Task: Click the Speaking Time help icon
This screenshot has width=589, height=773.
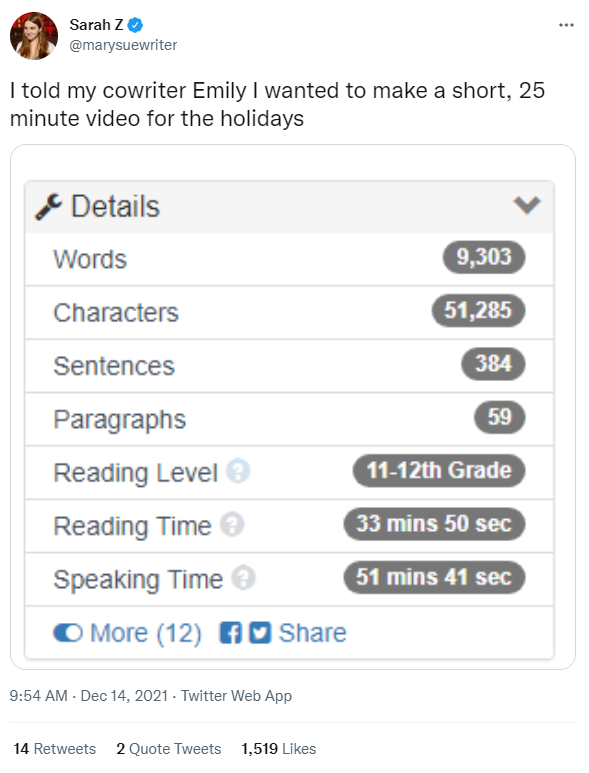Action: pyautogui.click(x=243, y=577)
